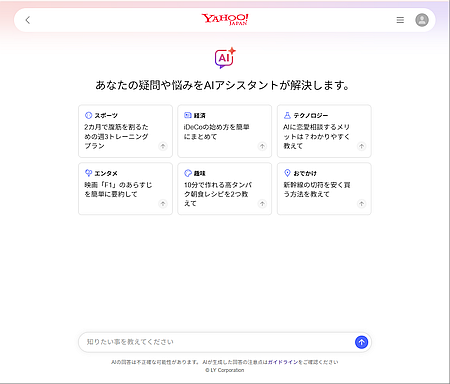
Task: Select the 新幹線の切符を安く買う card
Action: click(324, 189)
